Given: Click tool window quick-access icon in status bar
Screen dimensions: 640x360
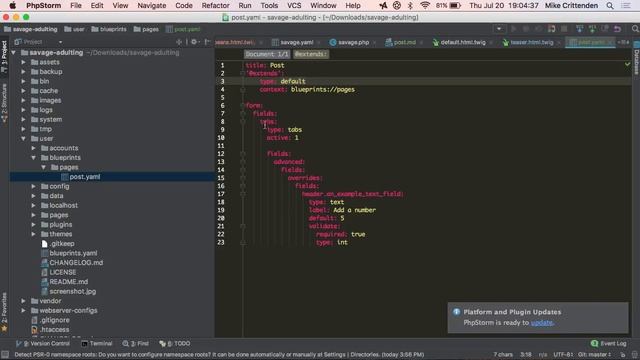Looking at the screenshot, I should pos(5,355).
